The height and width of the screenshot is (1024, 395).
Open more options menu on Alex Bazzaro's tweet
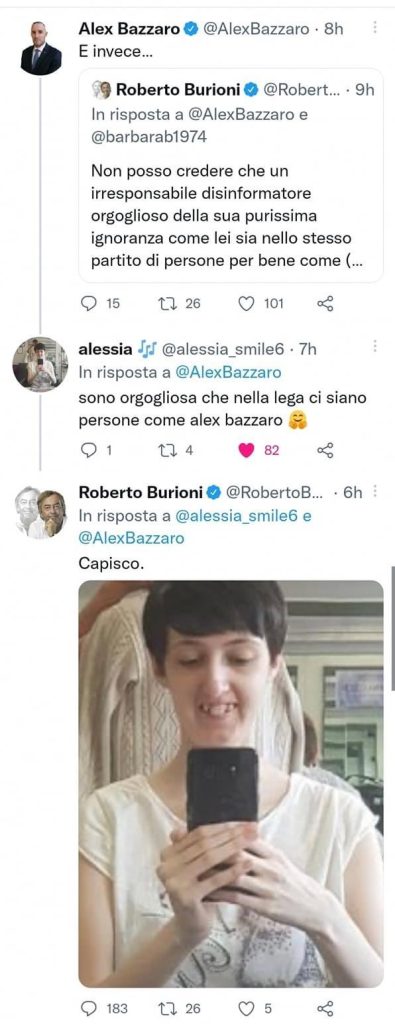pyautogui.click(x=375, y=27)
